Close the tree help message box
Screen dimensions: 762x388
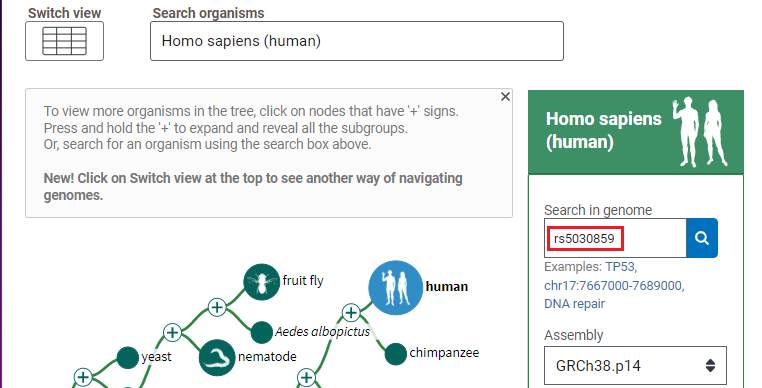(505, 97)
